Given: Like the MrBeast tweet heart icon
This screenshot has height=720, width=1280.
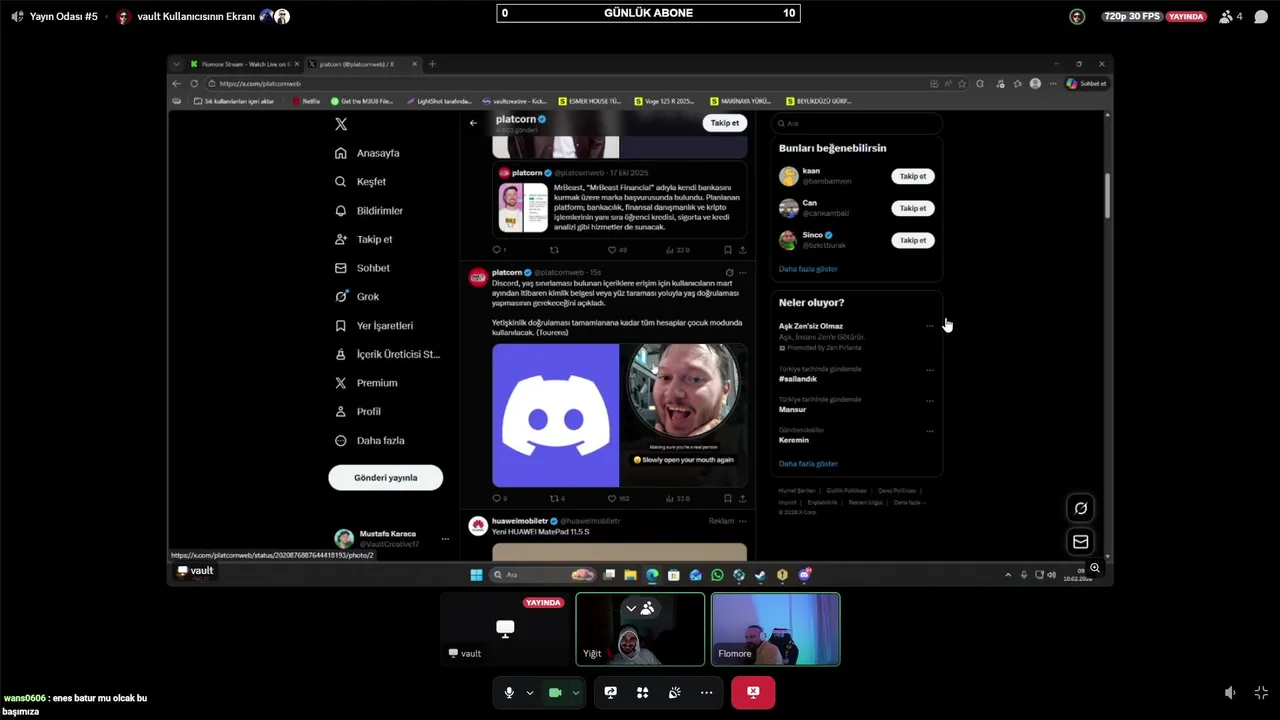Looking at the screenshot, I should [612, 250].
